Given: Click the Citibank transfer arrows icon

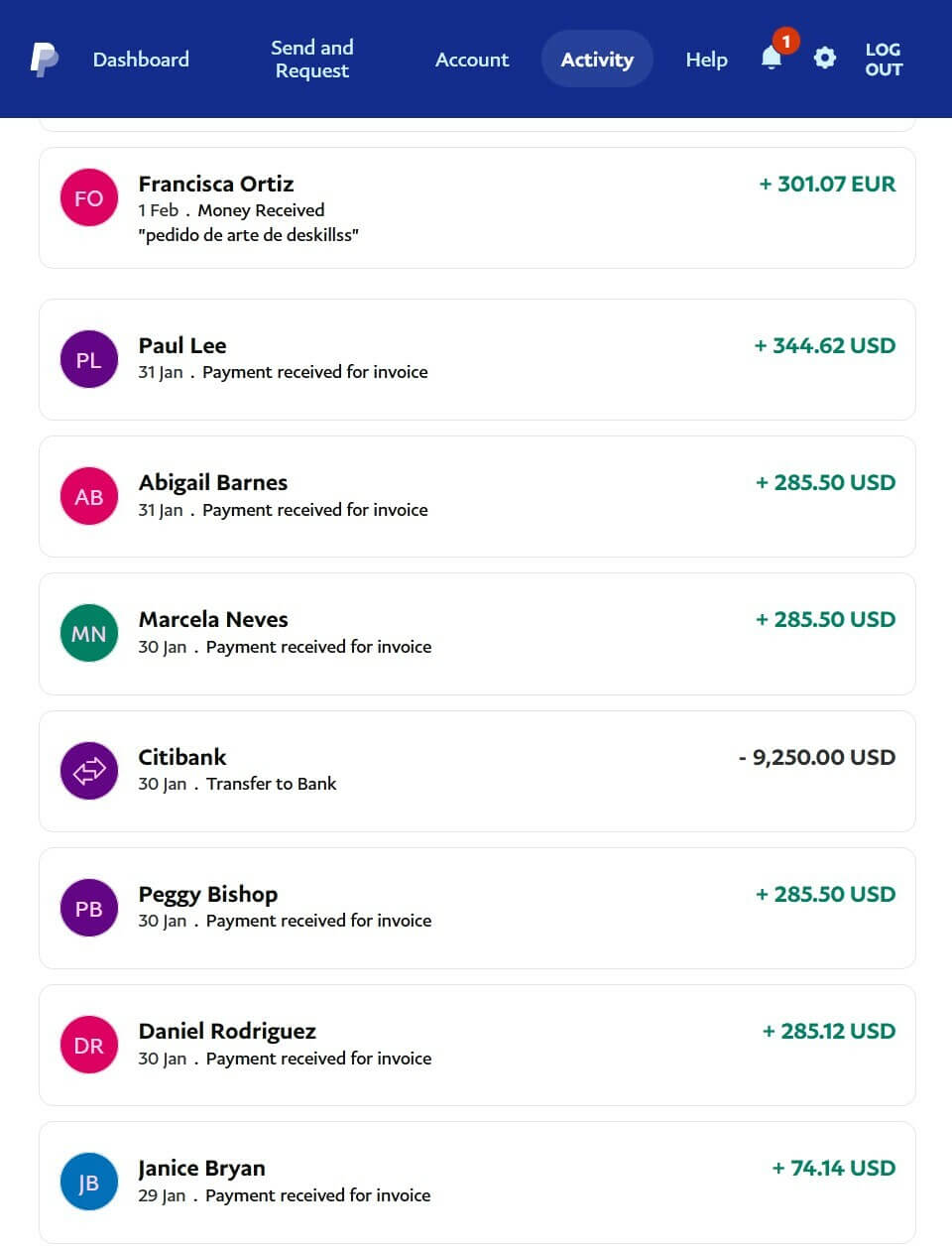Looking at the screenshot, I should coord(89,771).
